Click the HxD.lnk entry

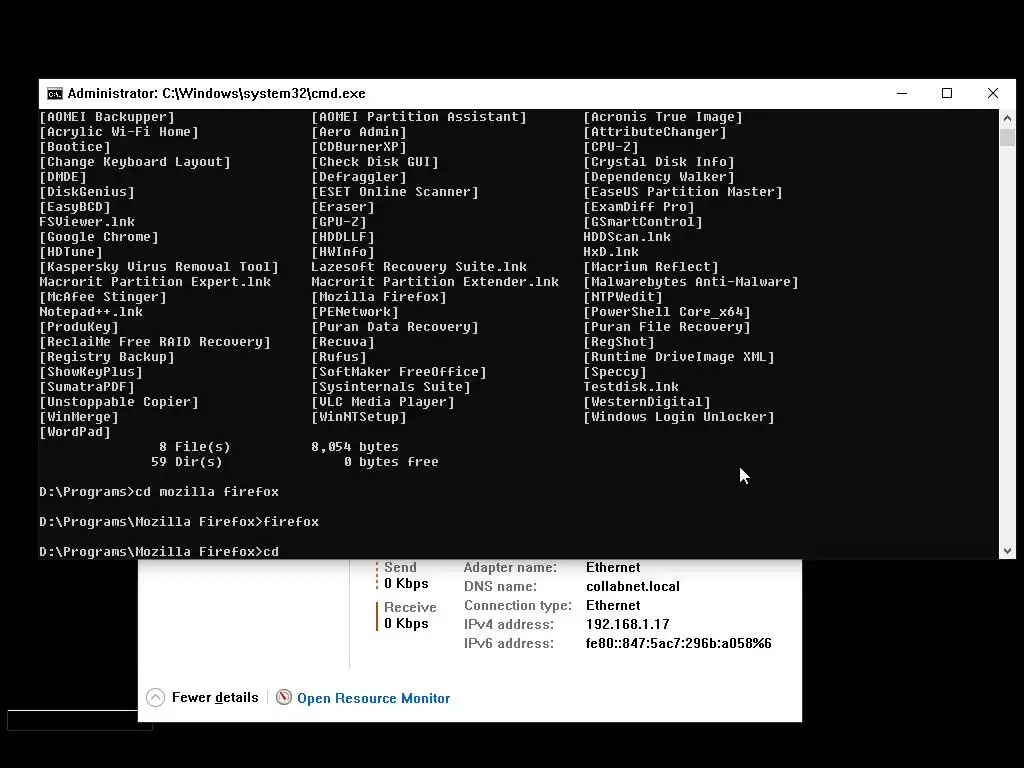click(611, 252)
